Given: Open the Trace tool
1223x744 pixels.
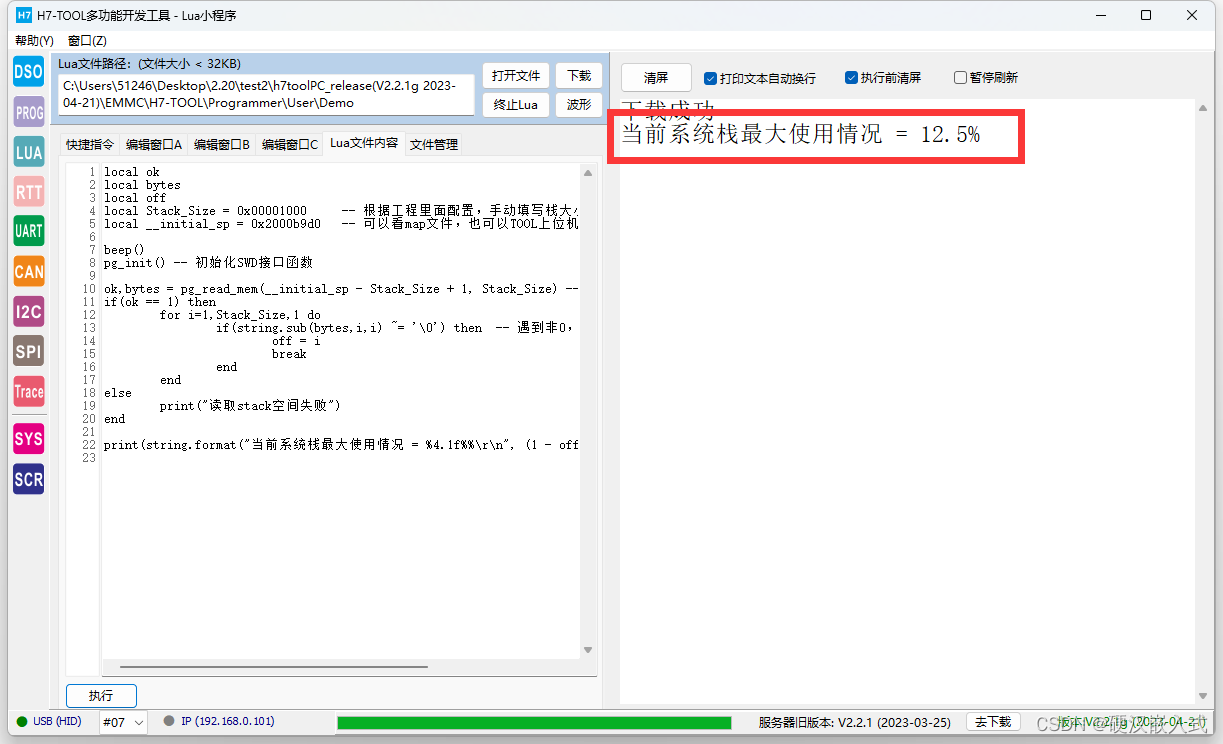Looking at the screenshot, I should click(29, 391).
